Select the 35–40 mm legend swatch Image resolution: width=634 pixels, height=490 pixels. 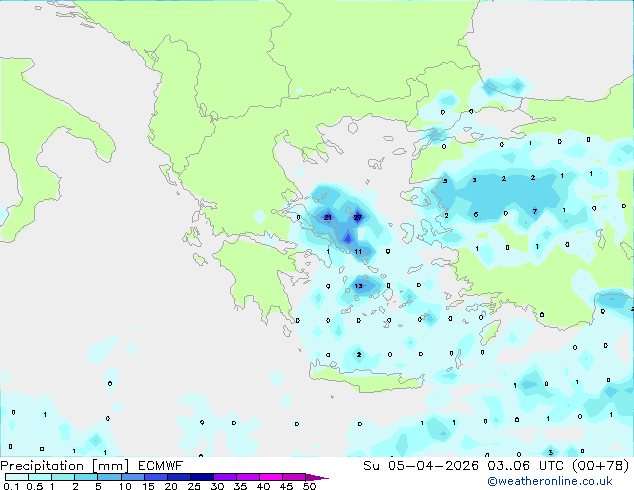(247, 477)
